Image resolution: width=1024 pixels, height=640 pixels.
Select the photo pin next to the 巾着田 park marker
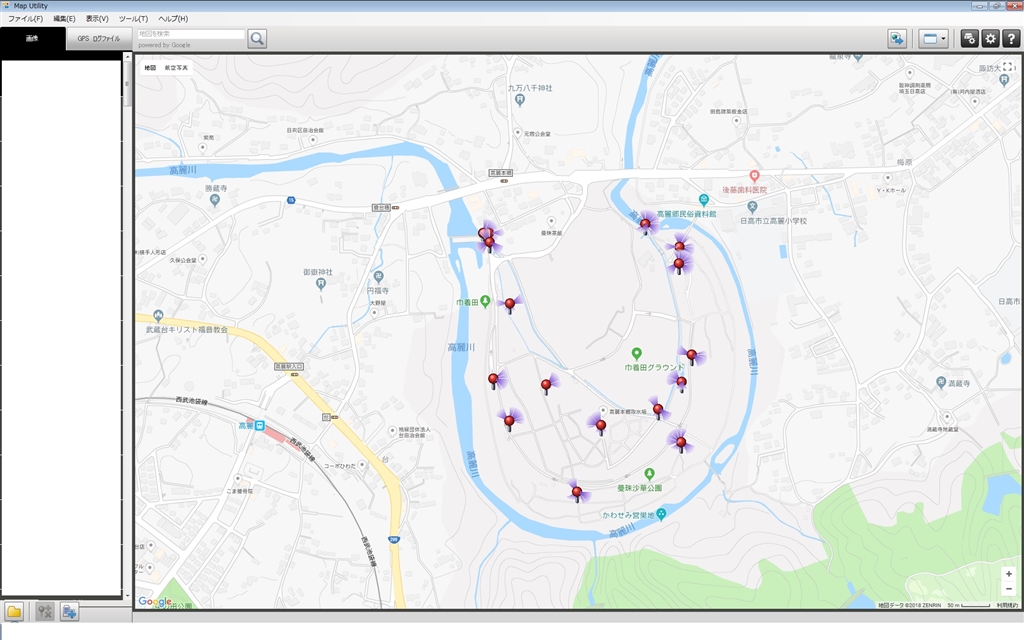[x=509, y=305]
